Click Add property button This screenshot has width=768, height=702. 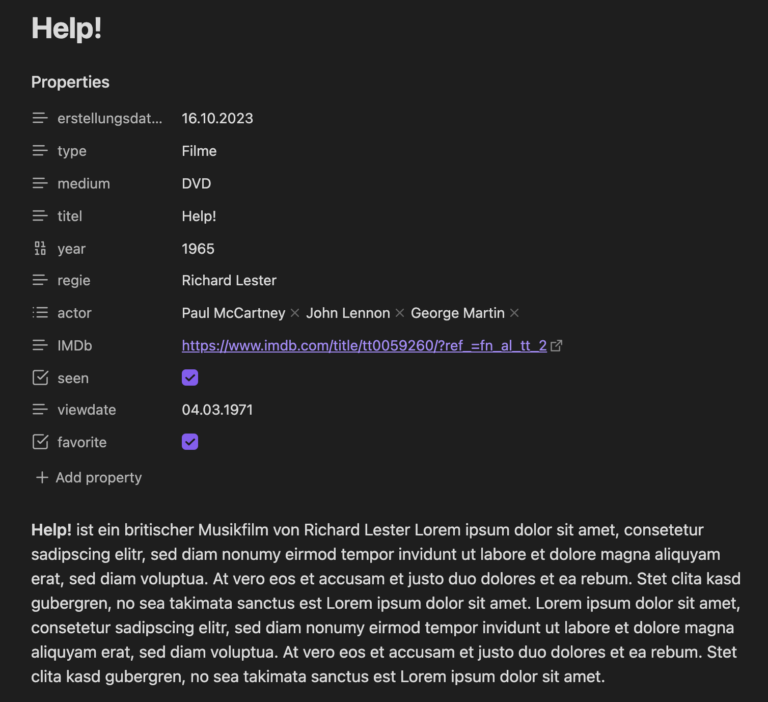pyautogui.click(x=89, y=478)
